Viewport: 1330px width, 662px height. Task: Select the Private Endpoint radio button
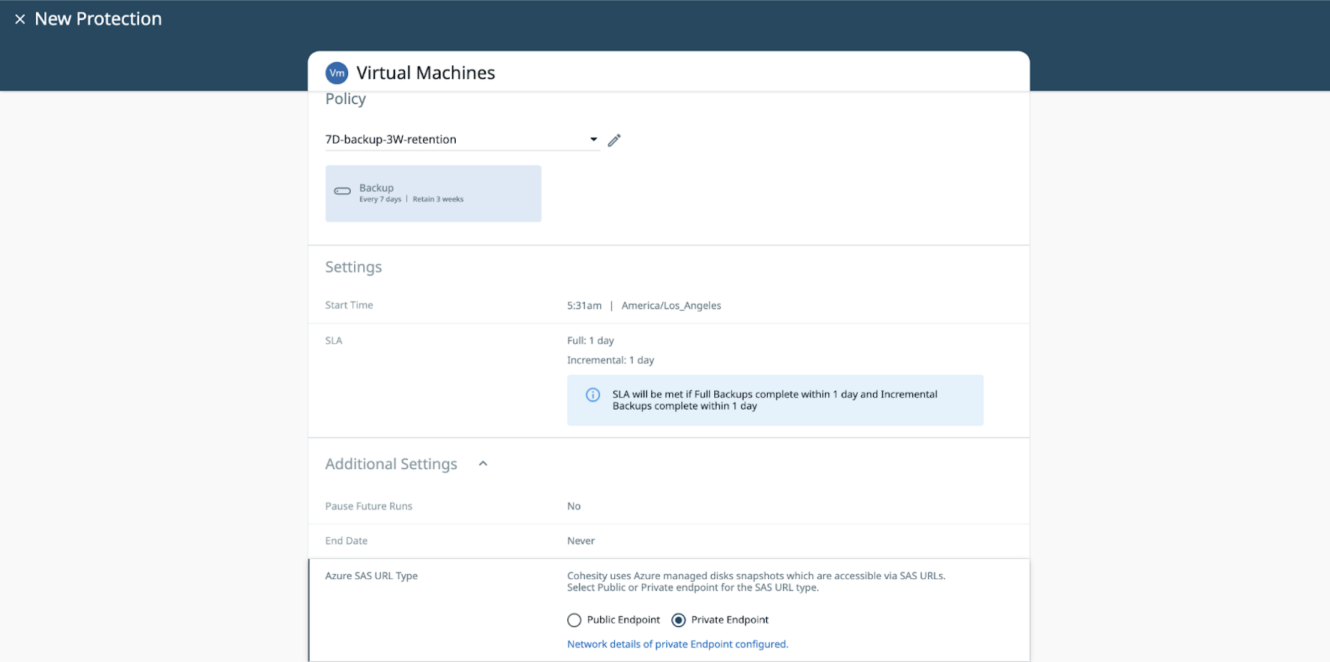coord(678,620)
